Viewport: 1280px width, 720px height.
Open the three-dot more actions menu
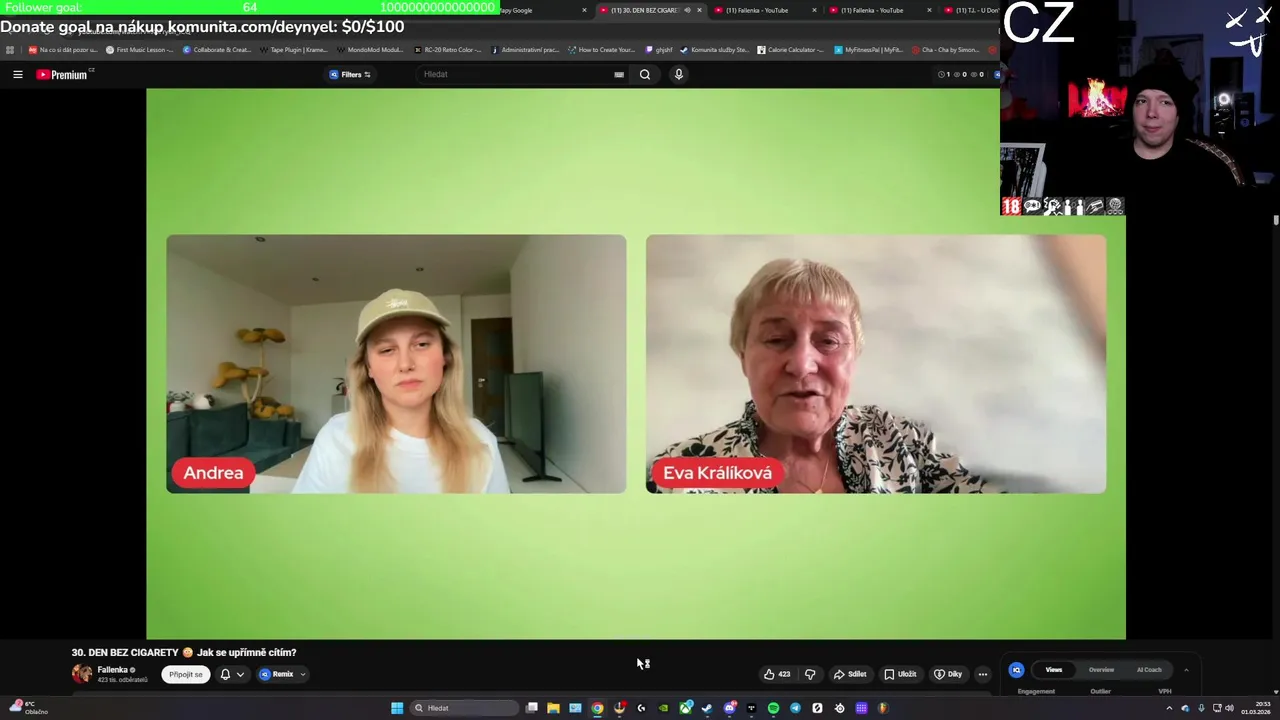click(982, 674)
